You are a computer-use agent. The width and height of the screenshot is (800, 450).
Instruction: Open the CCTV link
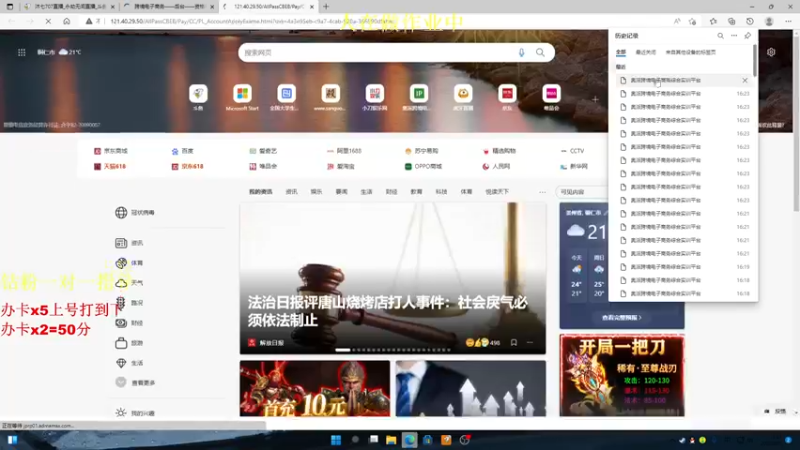(572, 151)
